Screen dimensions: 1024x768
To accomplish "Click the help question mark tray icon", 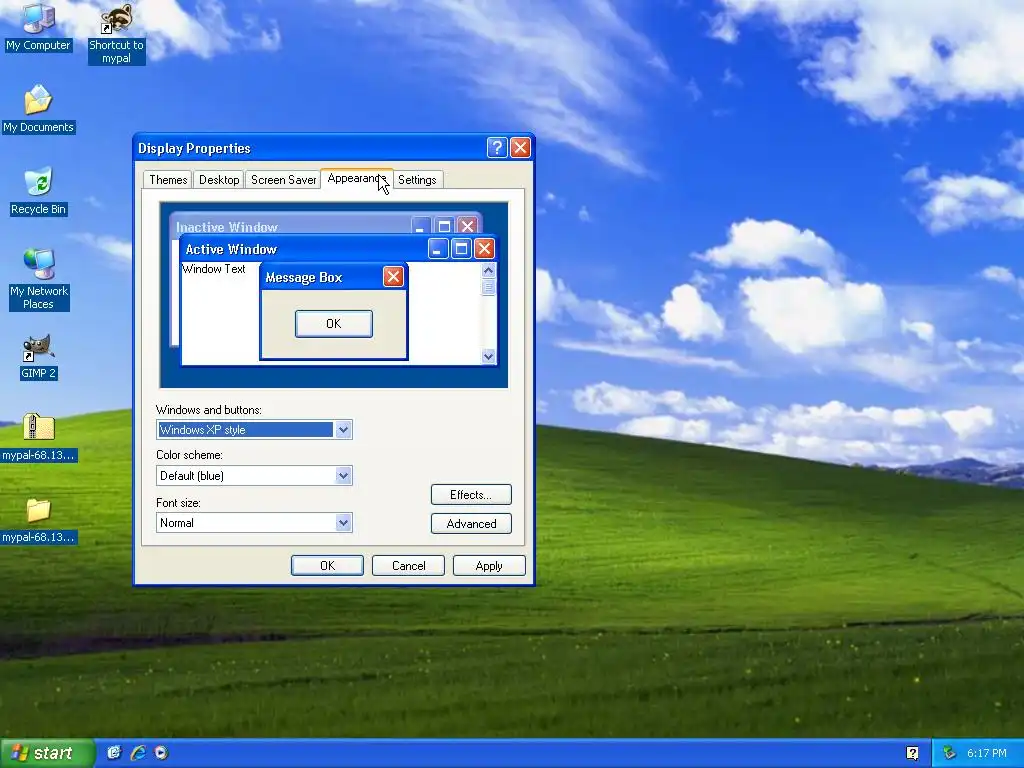I will (x=912, y=753).
